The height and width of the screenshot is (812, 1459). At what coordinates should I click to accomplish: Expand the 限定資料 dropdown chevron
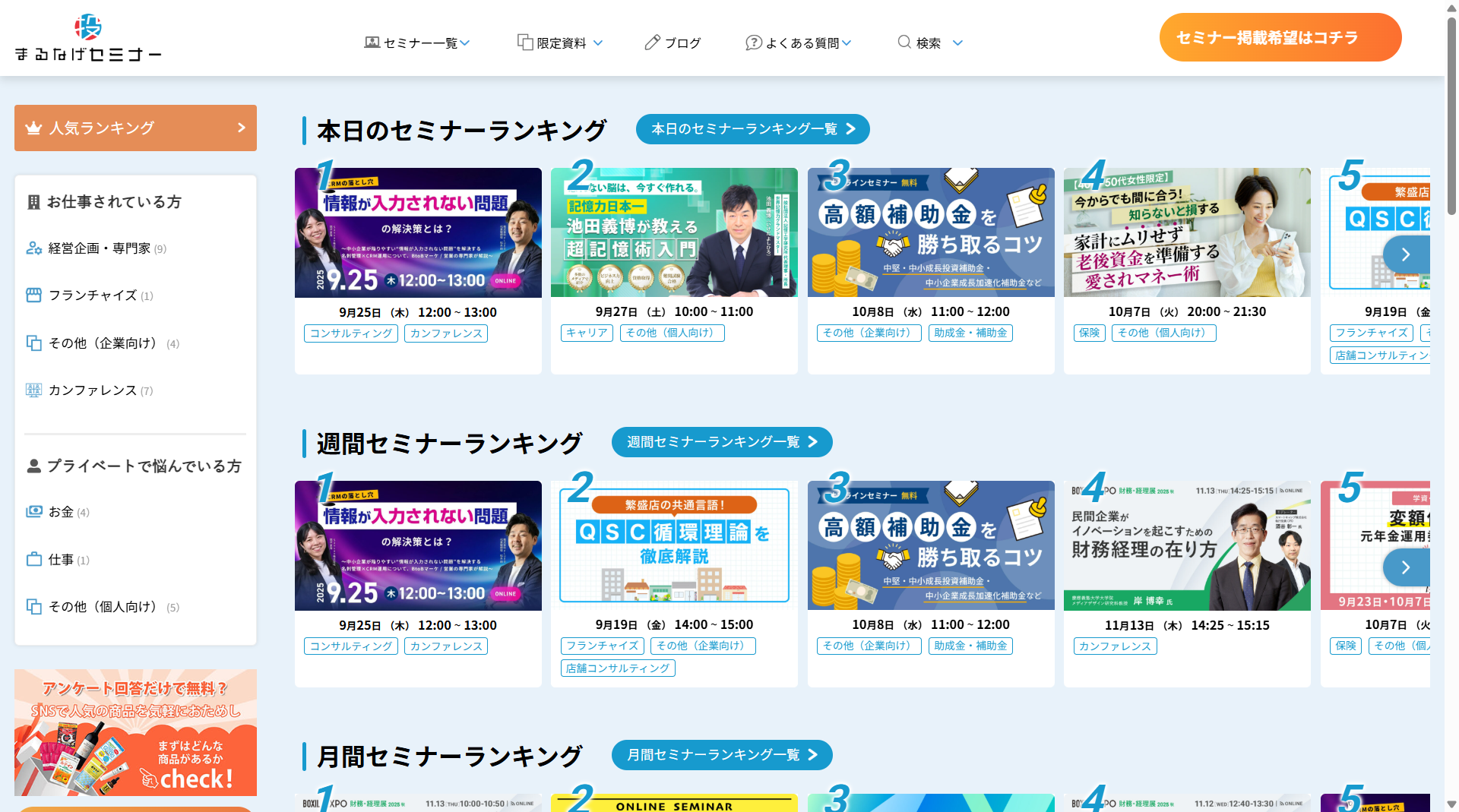(598, 43)
